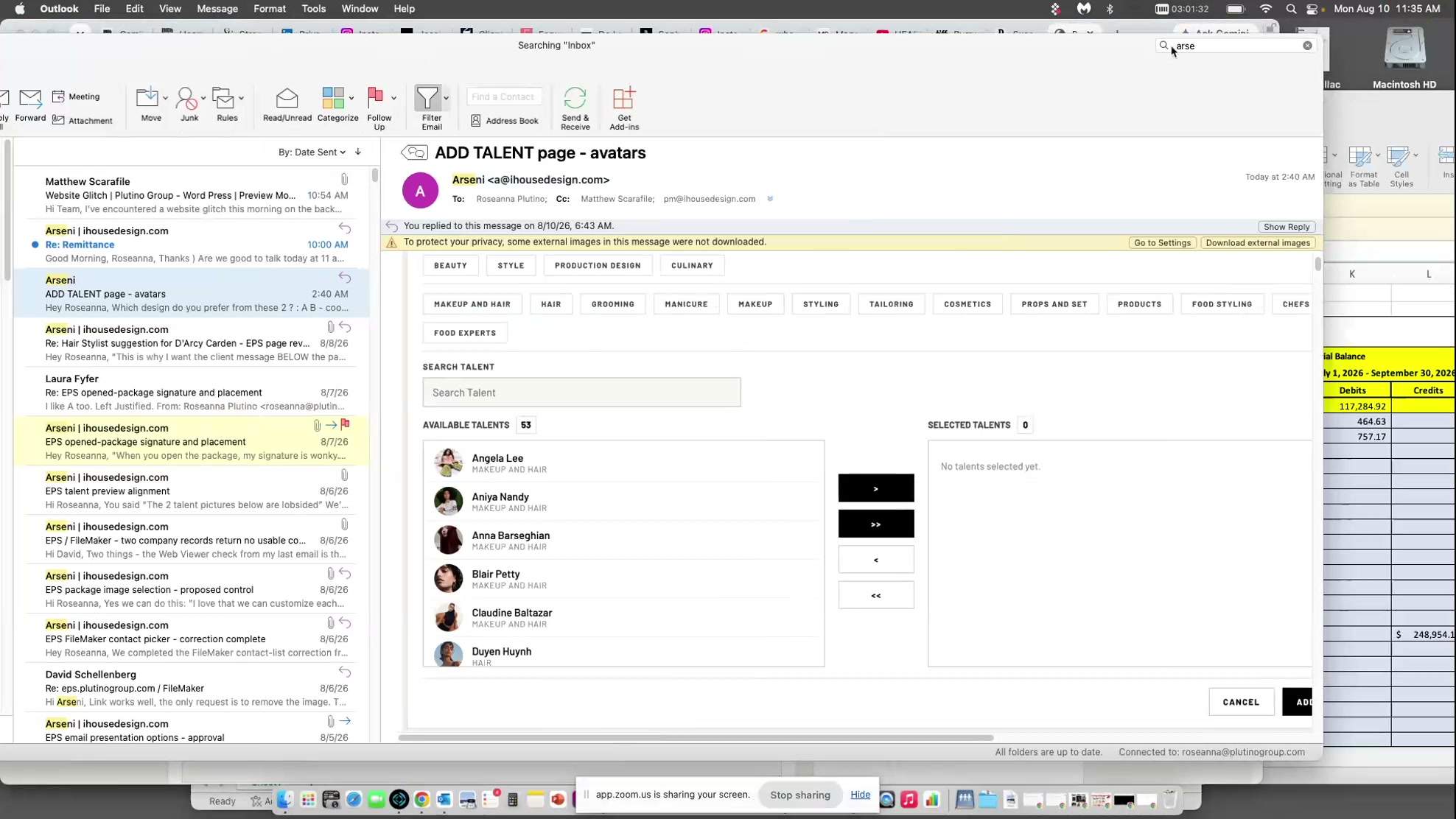This screenshot has height=819, width=1456.
Task: Open Matthew Scarafile Website Glitch email
Action: [192, 195]
